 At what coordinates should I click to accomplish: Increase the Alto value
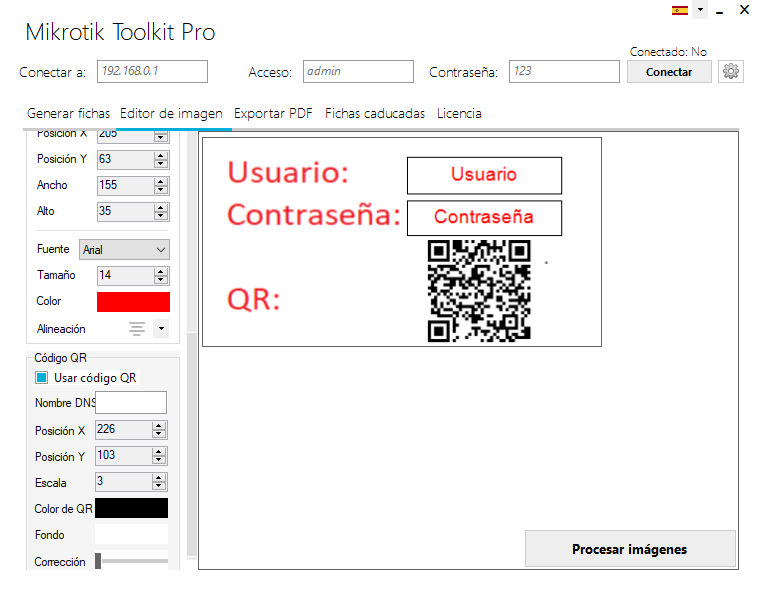(161, 208)
